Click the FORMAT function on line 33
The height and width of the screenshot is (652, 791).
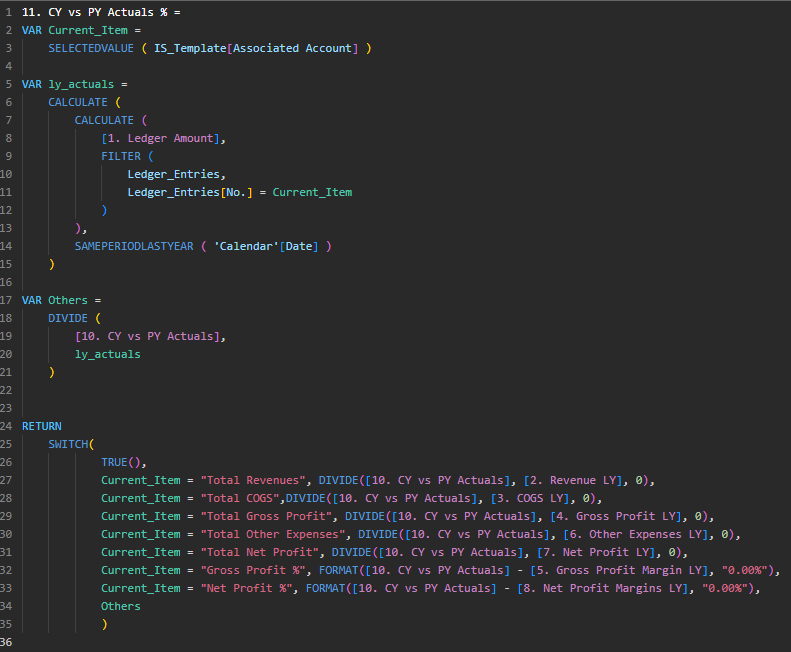(325, 588)
